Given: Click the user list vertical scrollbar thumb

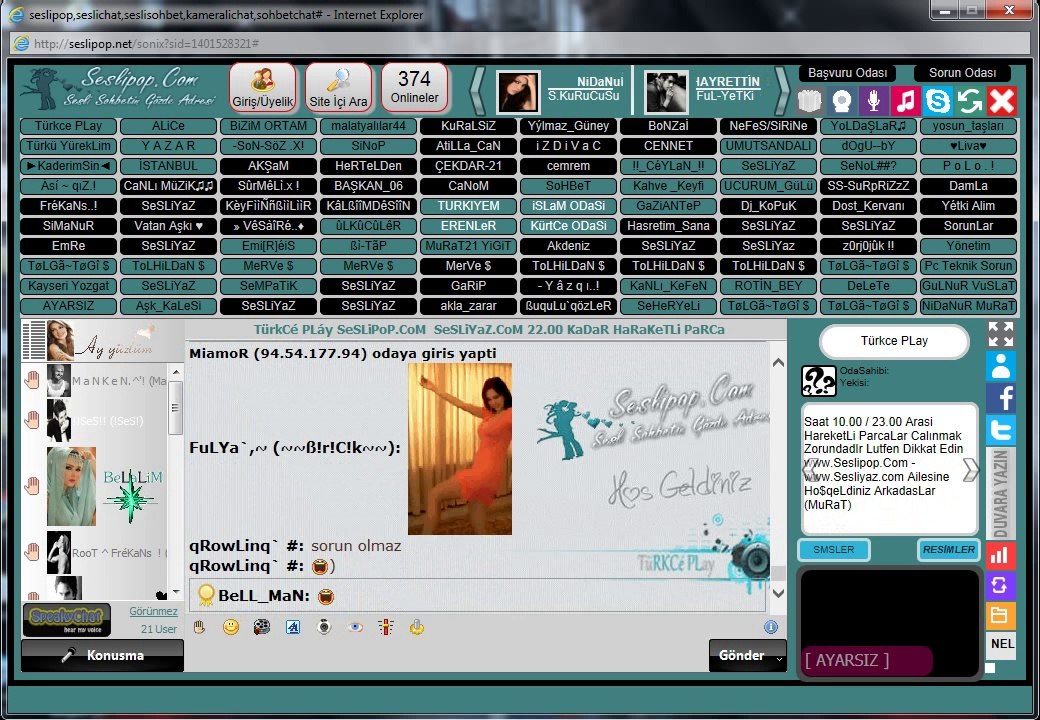Looking at the screenshot, I should pyautogui.click(x=176, y=408).
